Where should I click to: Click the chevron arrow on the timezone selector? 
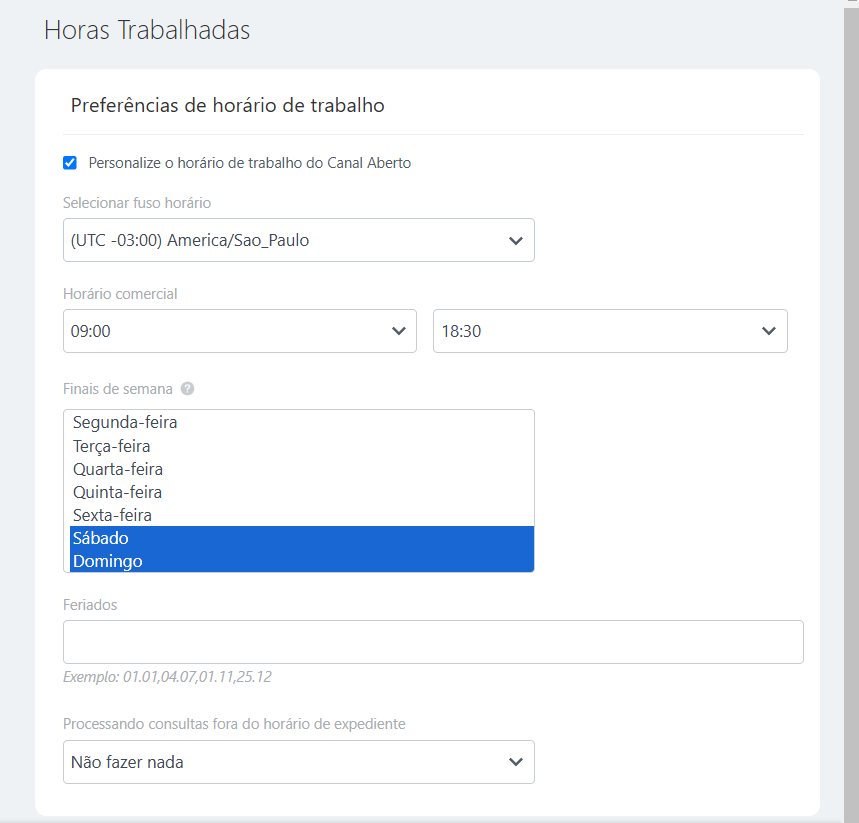[x=515, y=241]
